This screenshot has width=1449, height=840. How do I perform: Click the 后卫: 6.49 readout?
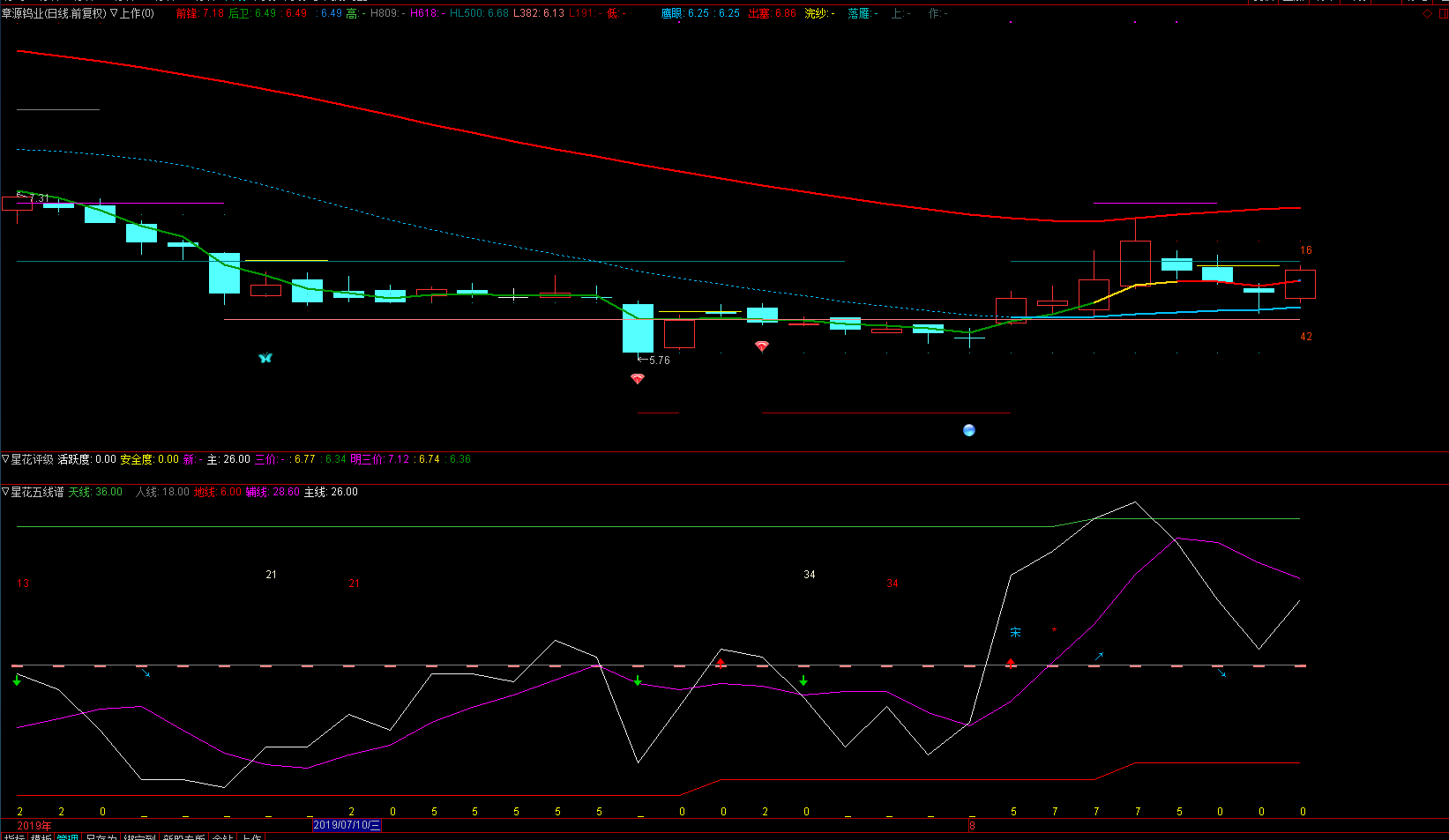click(252, 13)
